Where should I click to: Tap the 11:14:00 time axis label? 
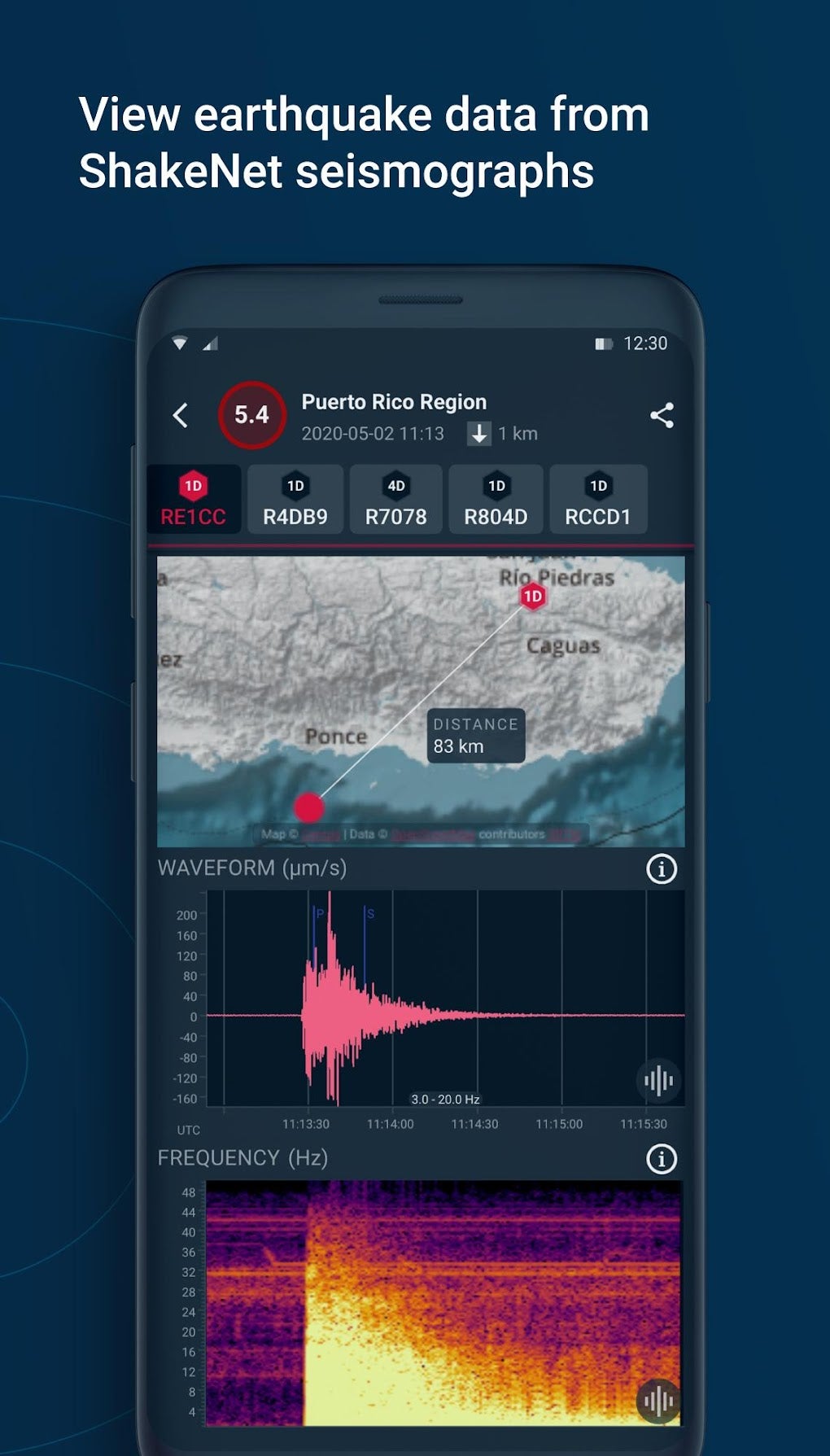click(x=390, y=1124)
